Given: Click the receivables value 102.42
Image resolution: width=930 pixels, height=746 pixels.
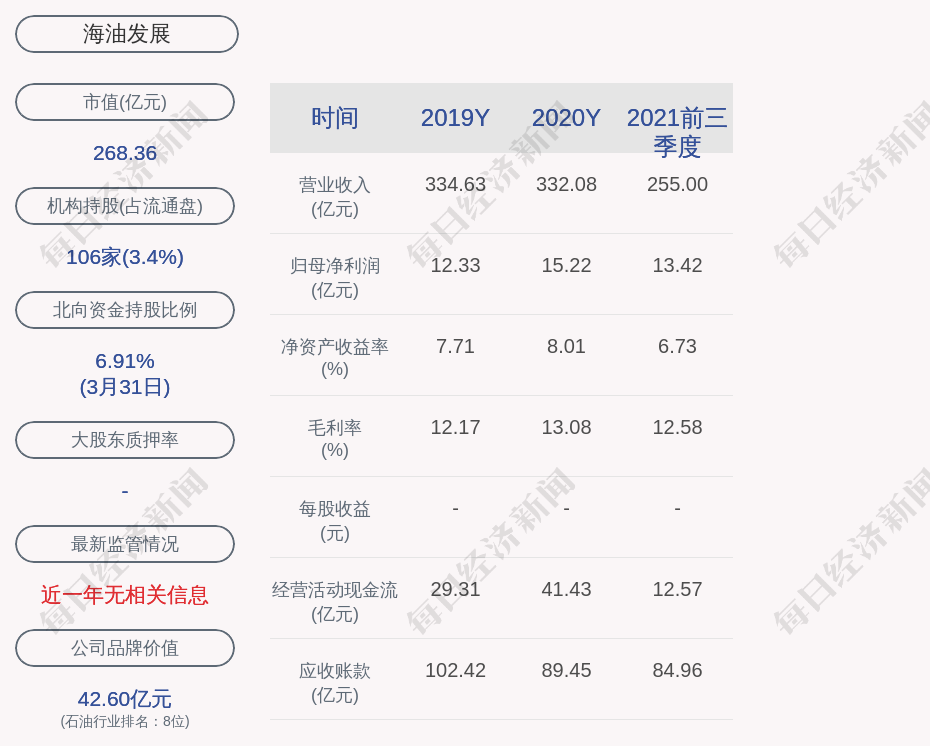Looking at the screenshot, I should click(x=456, y=670).
